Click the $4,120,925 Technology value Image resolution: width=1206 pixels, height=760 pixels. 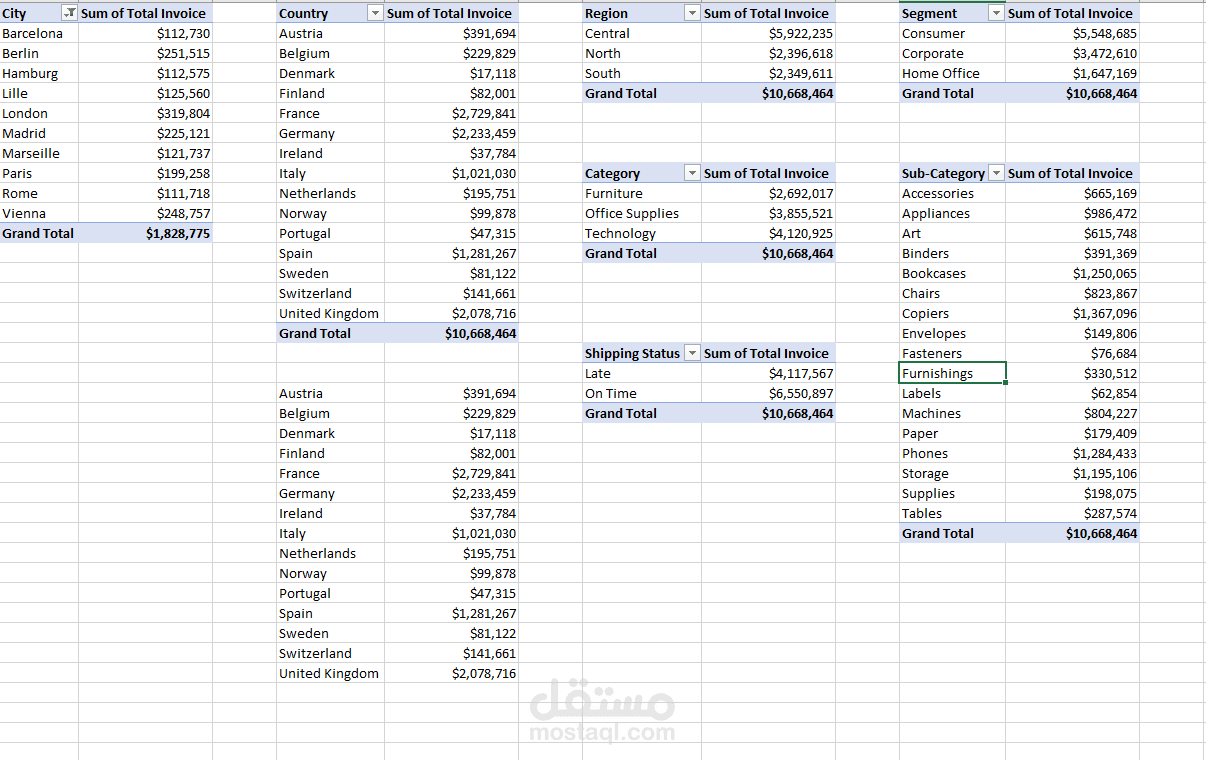(x=801, y=233)
